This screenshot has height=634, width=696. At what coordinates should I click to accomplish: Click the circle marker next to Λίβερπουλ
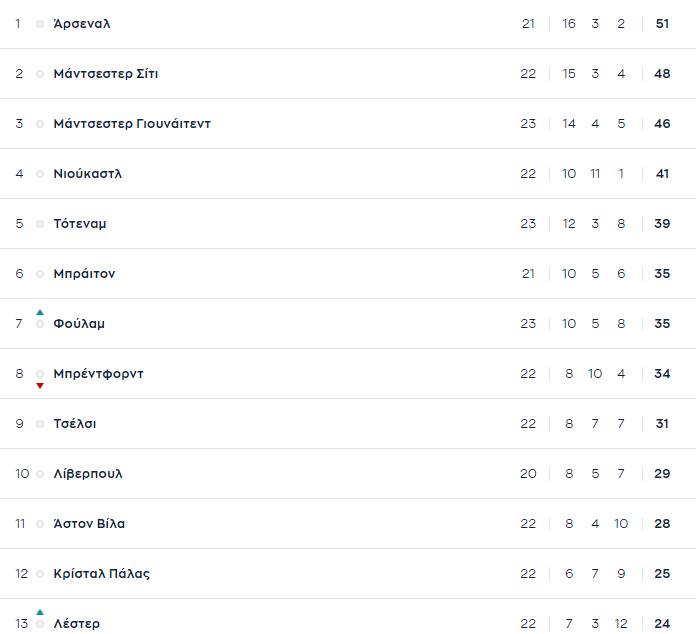[x=40, y=474]
